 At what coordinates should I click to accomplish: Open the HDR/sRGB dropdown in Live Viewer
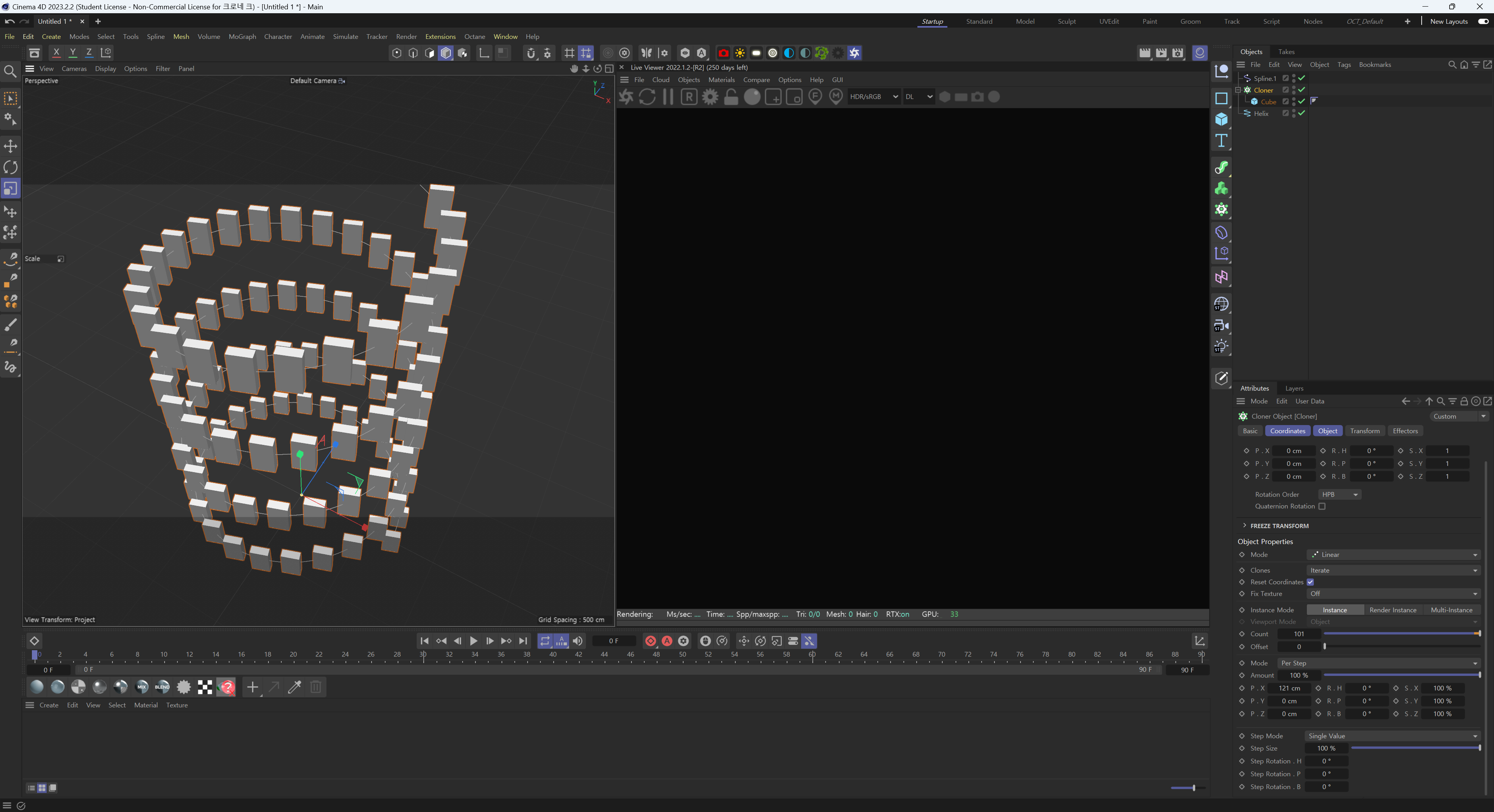[x=873, y=97]
